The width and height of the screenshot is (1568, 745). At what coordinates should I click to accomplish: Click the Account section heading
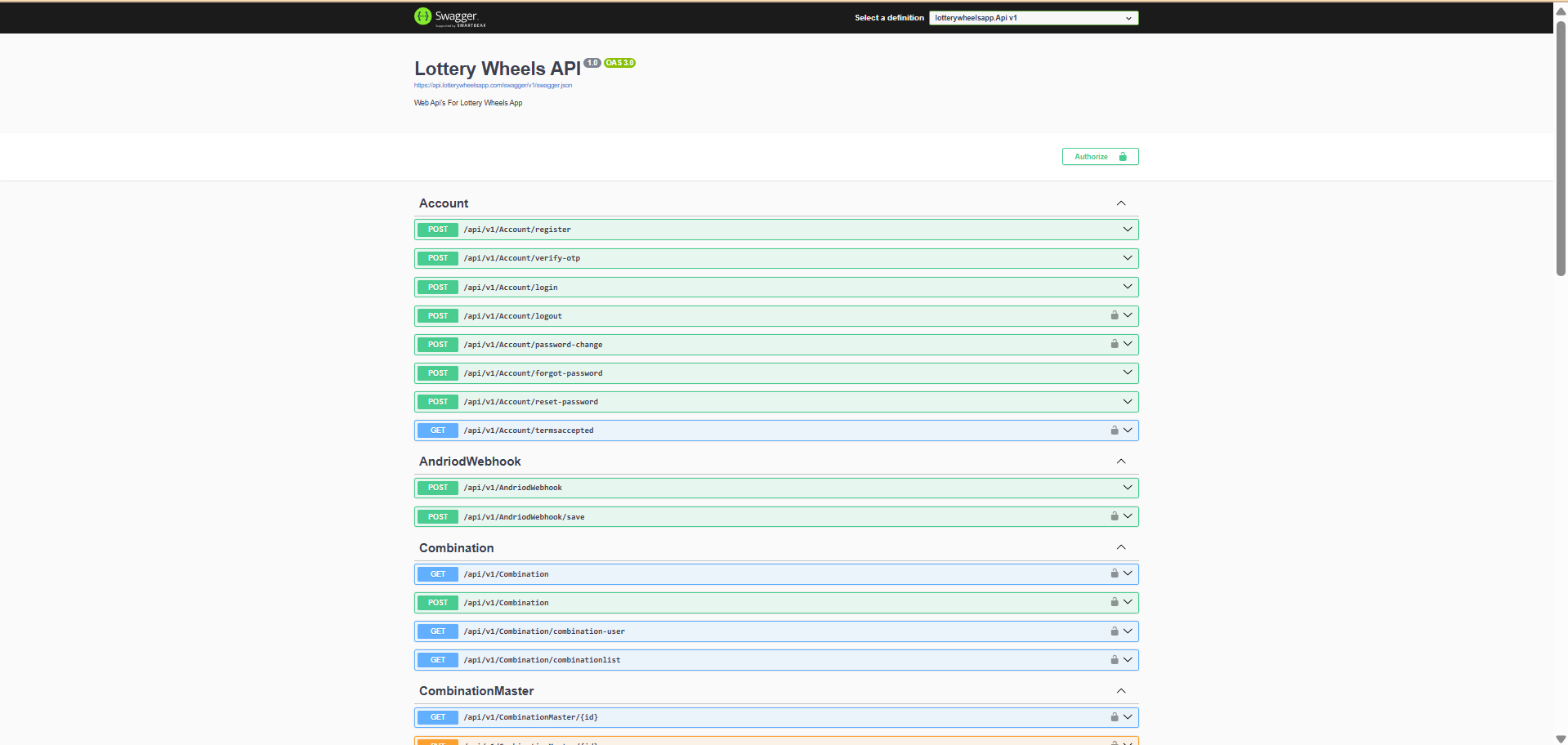pyautogui.click(x=444, y=203)
